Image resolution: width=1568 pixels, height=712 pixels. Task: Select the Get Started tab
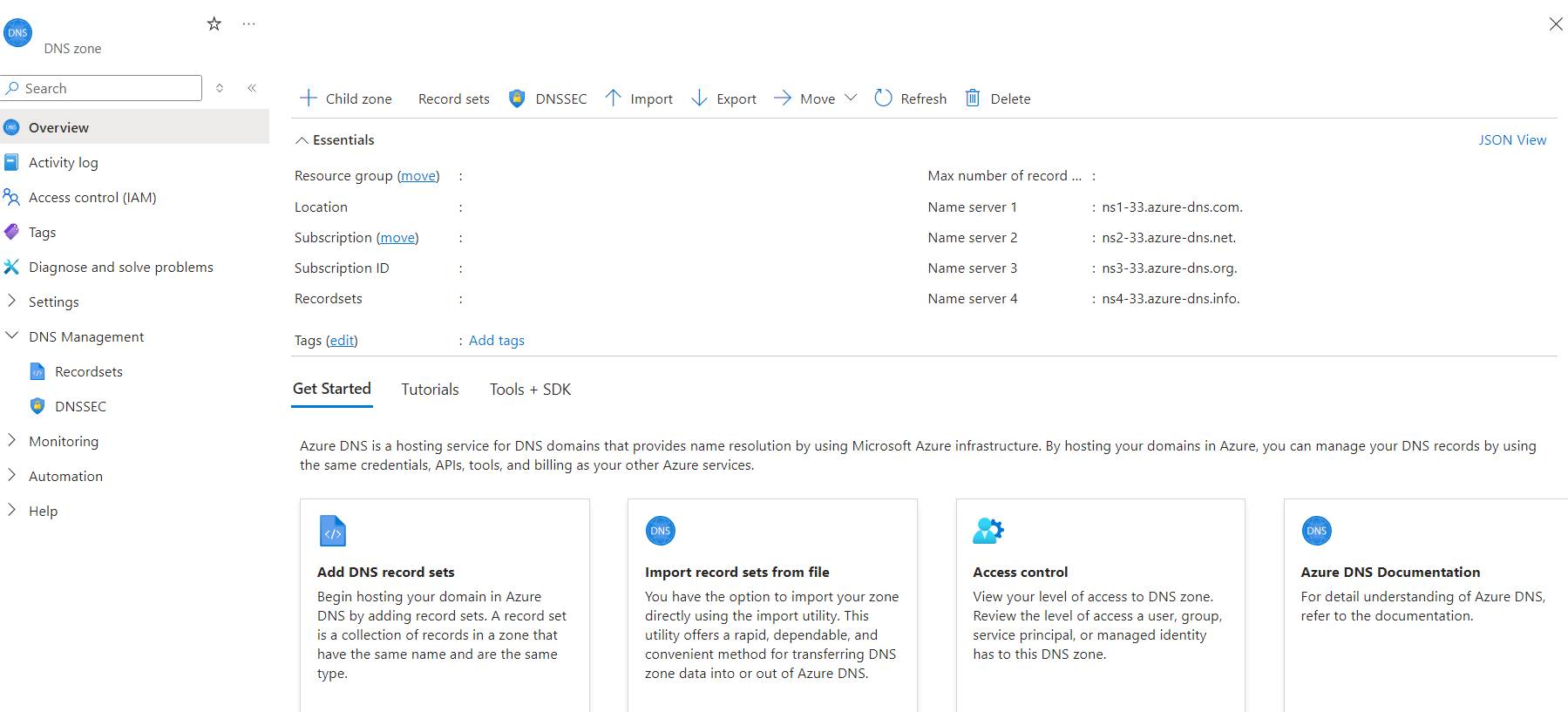tap(332, 389)
